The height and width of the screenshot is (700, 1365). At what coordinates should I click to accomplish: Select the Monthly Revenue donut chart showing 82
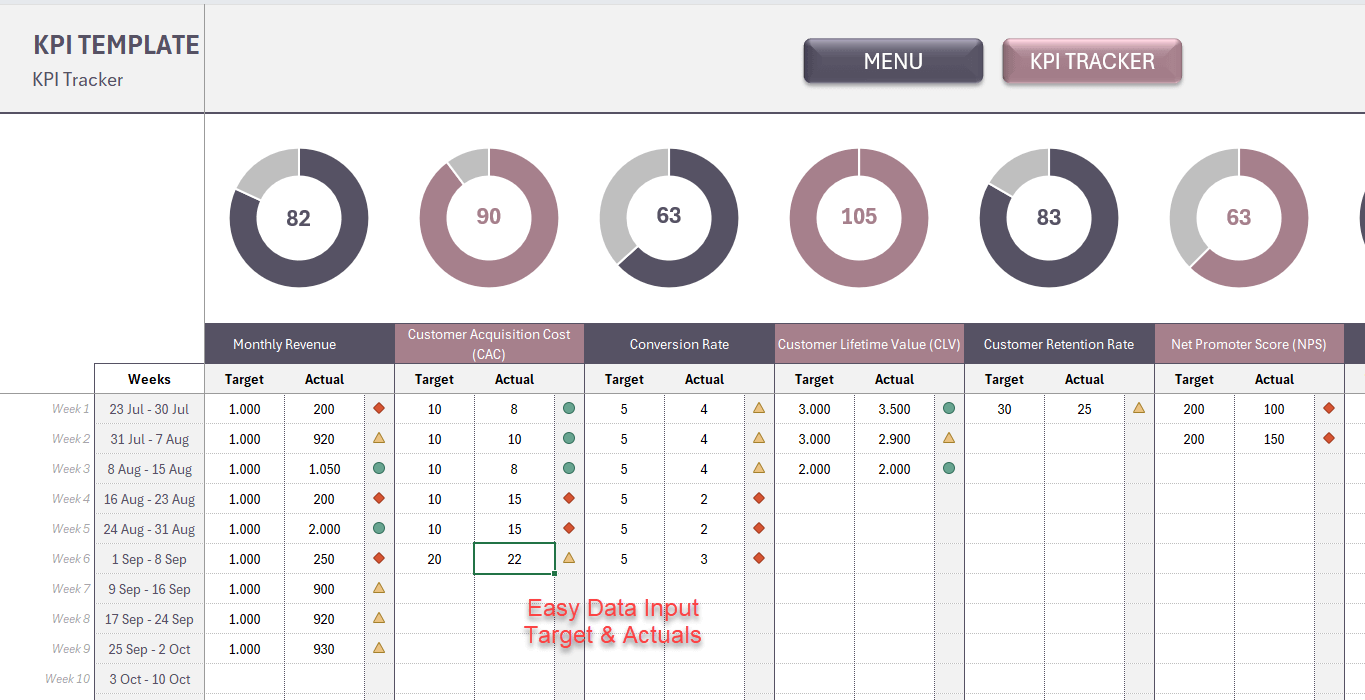coord(299,218)
